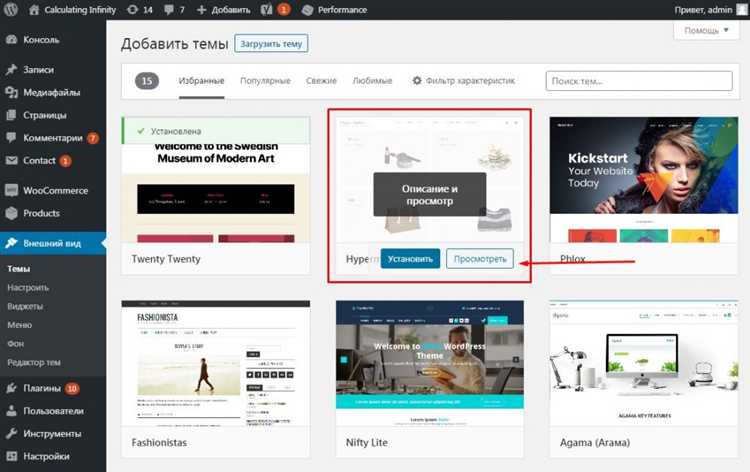The image size is (750, 472).
Task: Click the WooCommerce icon in sidebar
Action: (x=11, y=190)
